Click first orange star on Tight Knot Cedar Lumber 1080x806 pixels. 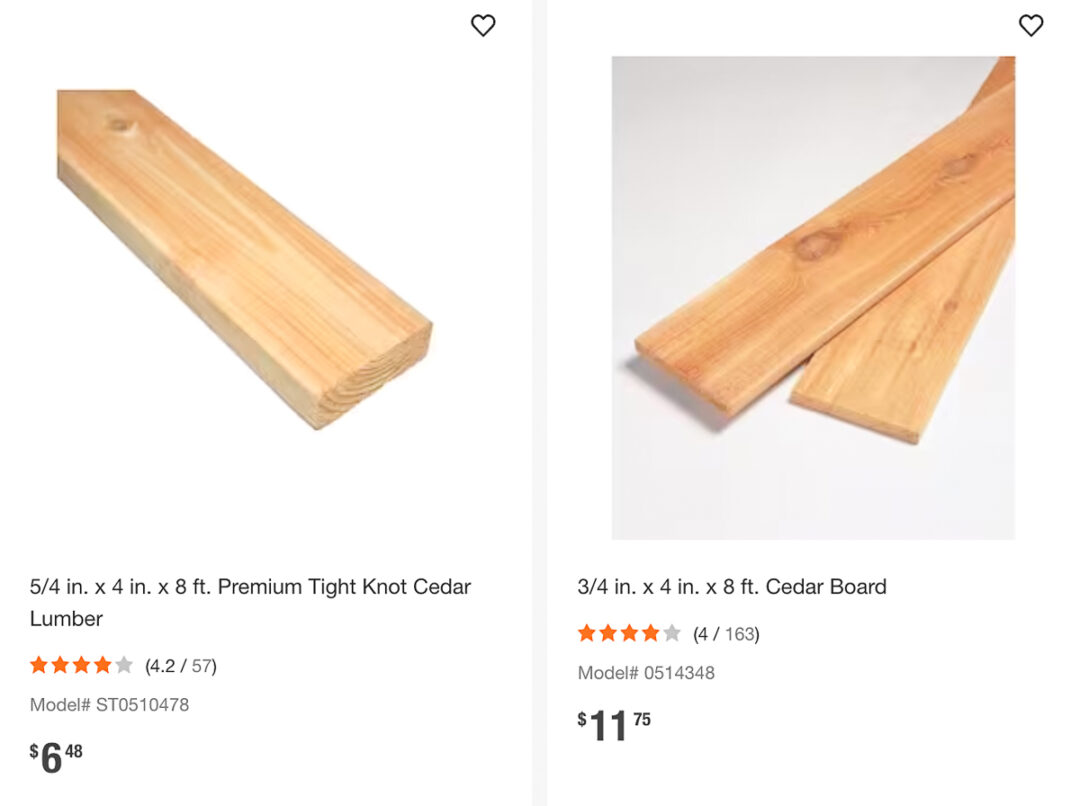pos(39,665)
